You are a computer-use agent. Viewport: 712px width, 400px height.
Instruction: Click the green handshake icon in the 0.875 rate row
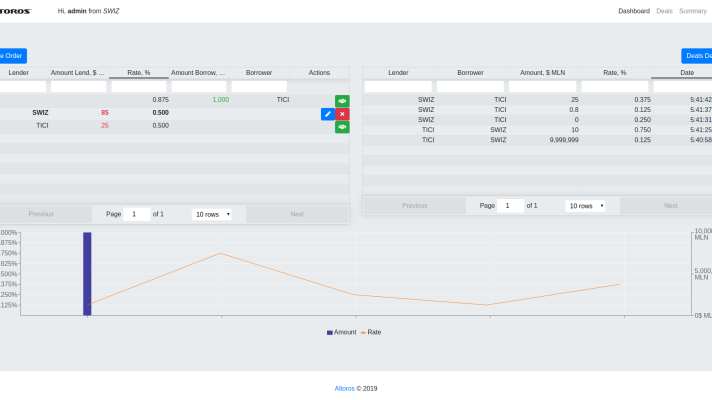[342, 101]
